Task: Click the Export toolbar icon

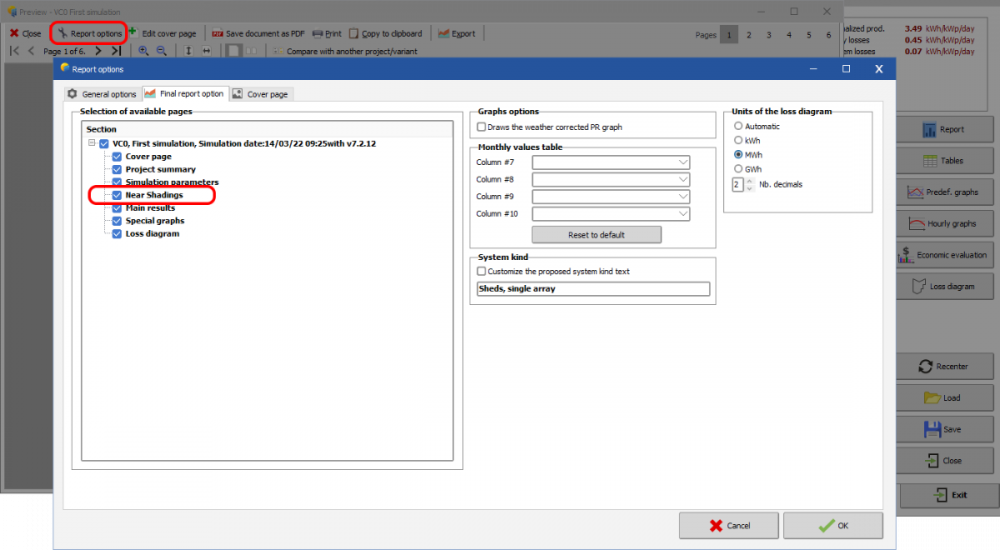Action: tap(444, 33)
